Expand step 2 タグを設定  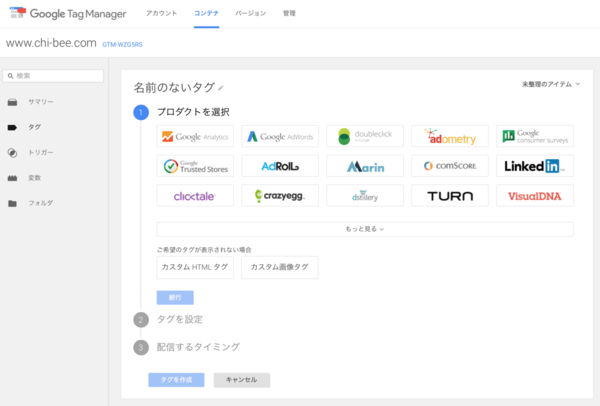(x=180, y=320)
